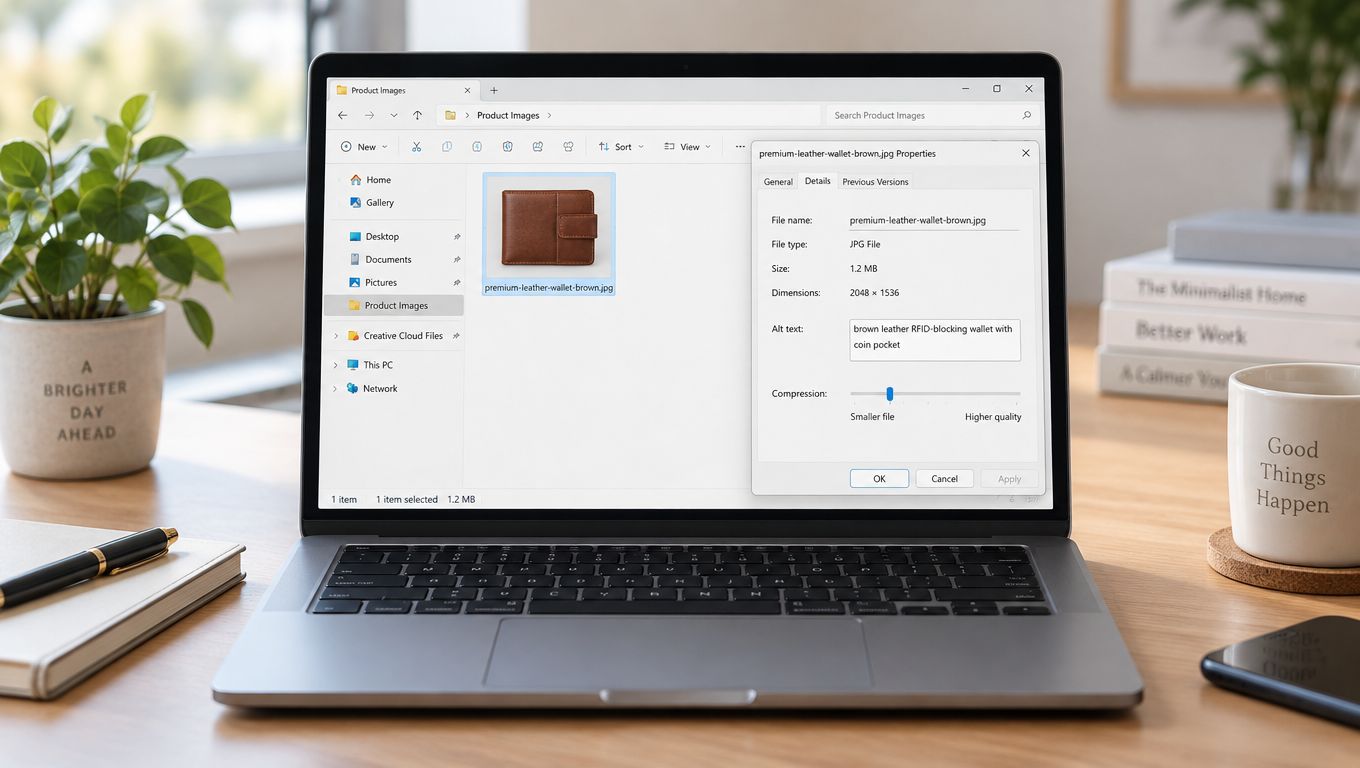Click the Share icon in the toolbar
This screenshot has height=768, width=1360.
[x=538, y=147]
